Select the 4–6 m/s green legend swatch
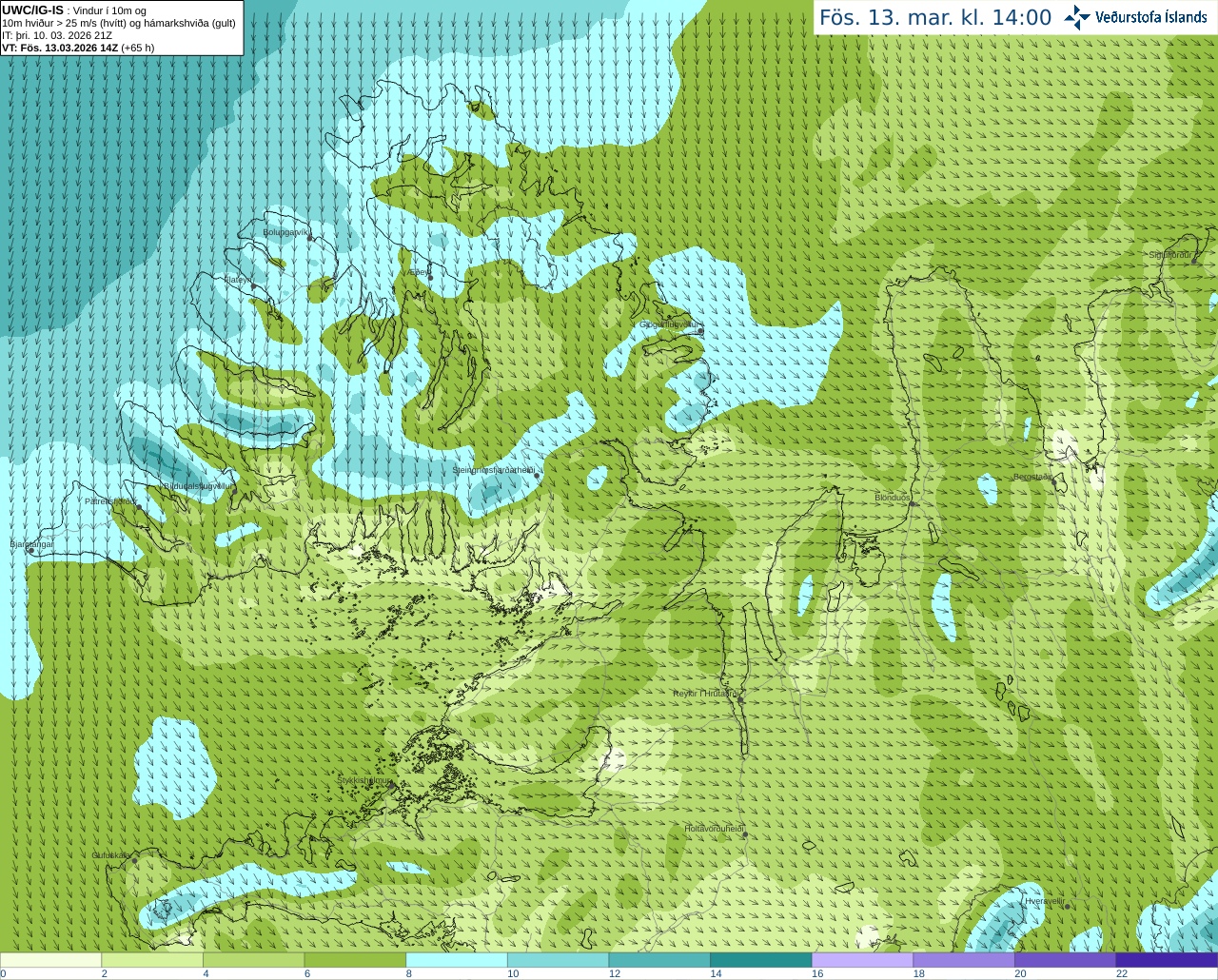This screenshot has height=980, width=1218. tap(253, 960)
